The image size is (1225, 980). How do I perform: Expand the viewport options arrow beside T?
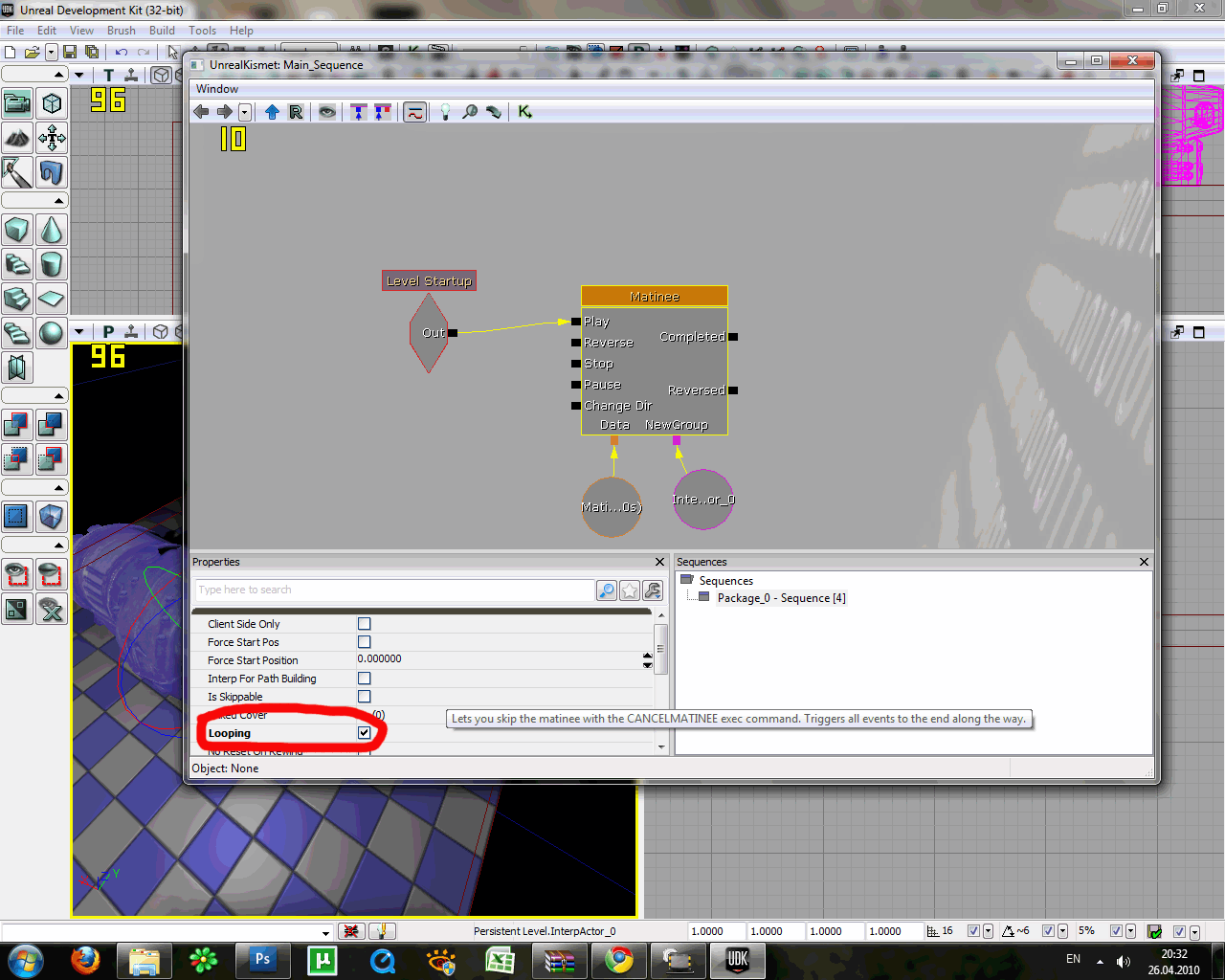tap(79, 75)
